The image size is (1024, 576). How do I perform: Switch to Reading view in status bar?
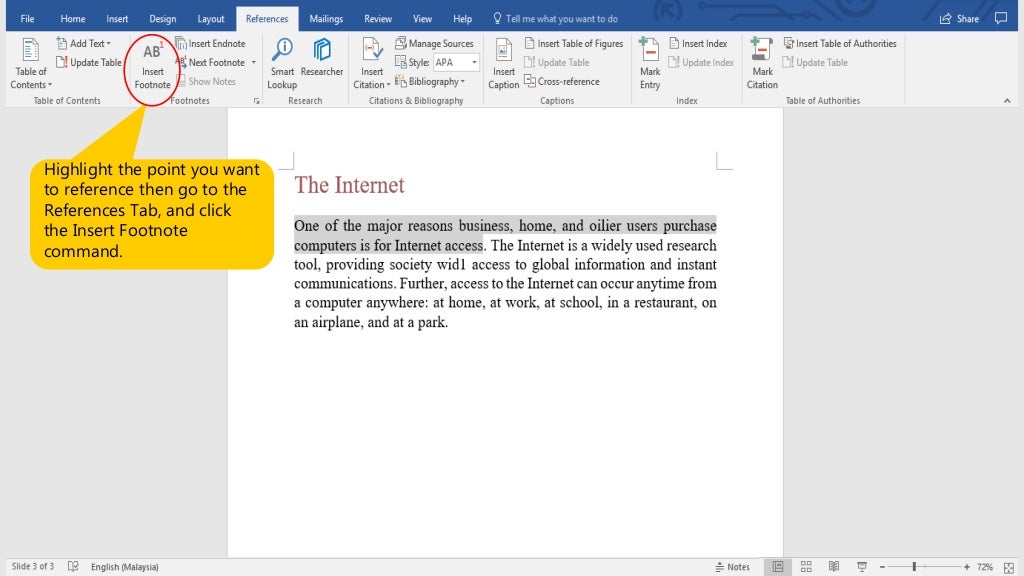[834, 567]
